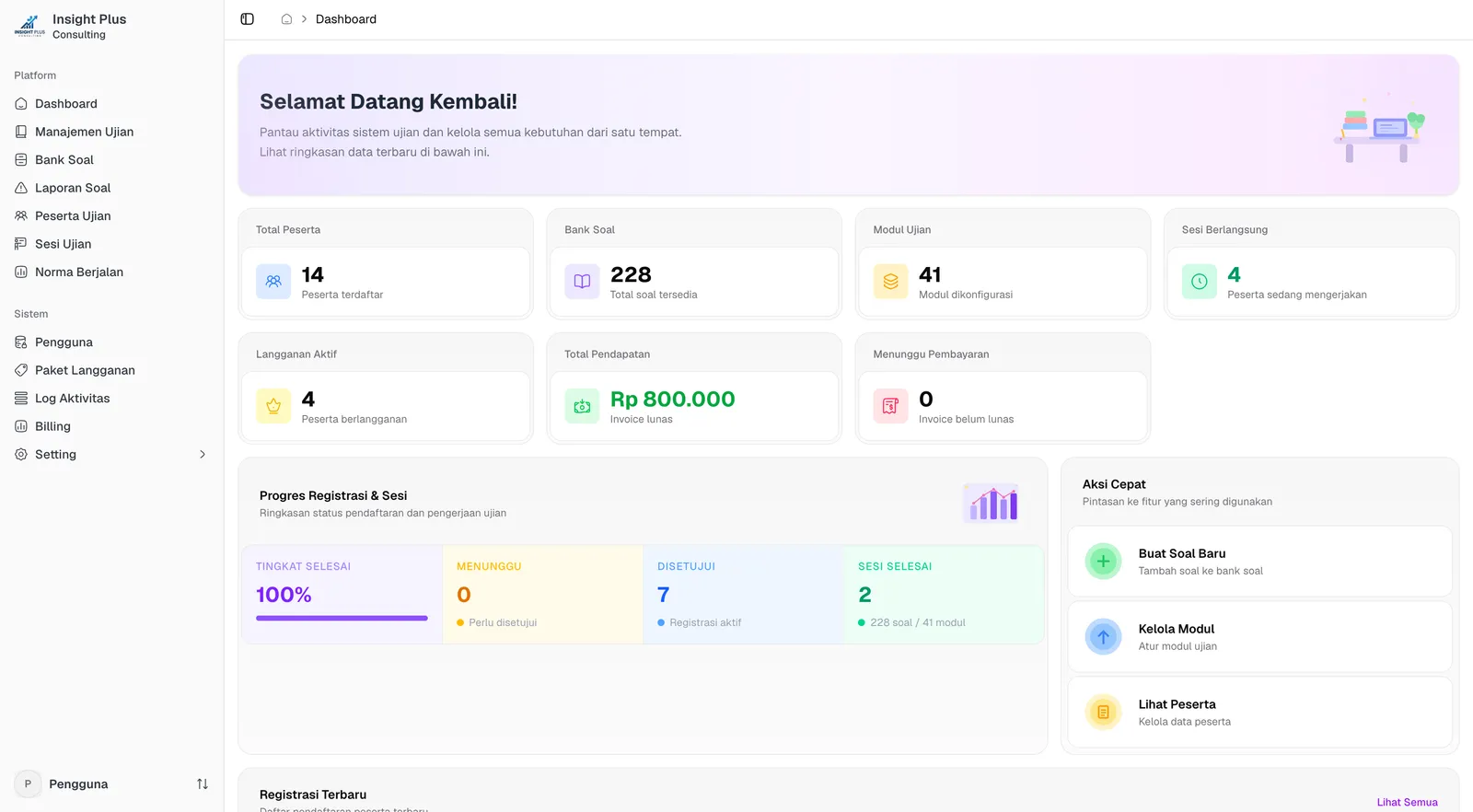Click Kelola Modul quick action
This screenshot has width=1473, height=812.
point(1259,637)
